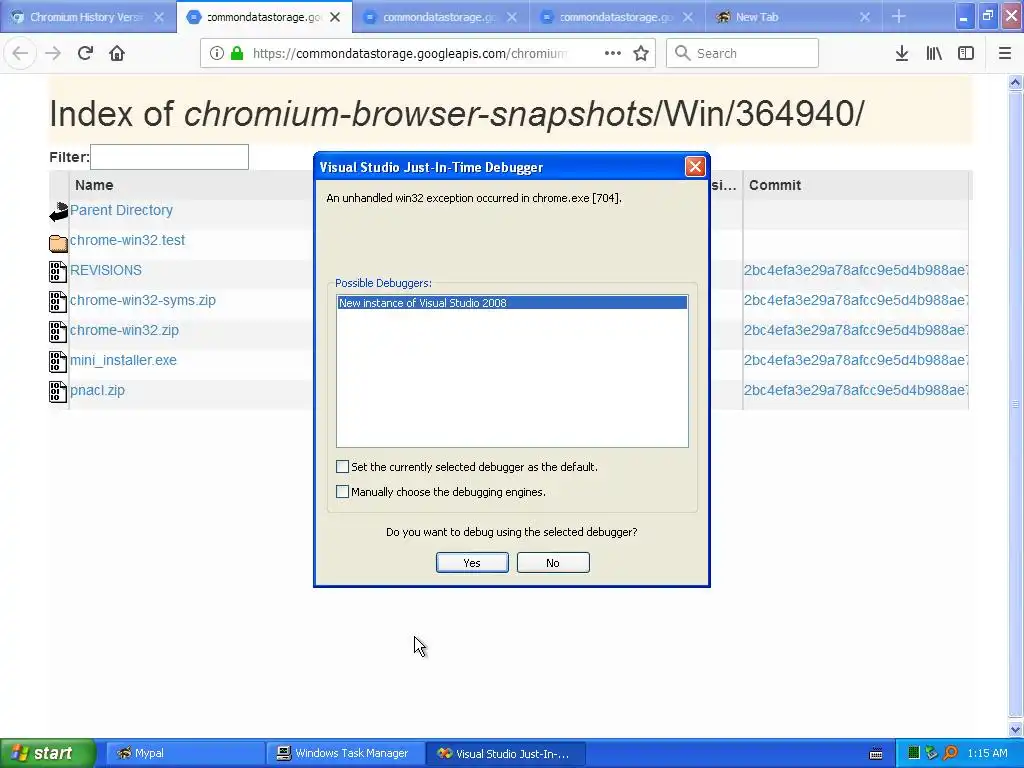This screenshot has height=768, width=1024.
Task: Check manually choose the debugging engines
Action: [x=342, y=491]
